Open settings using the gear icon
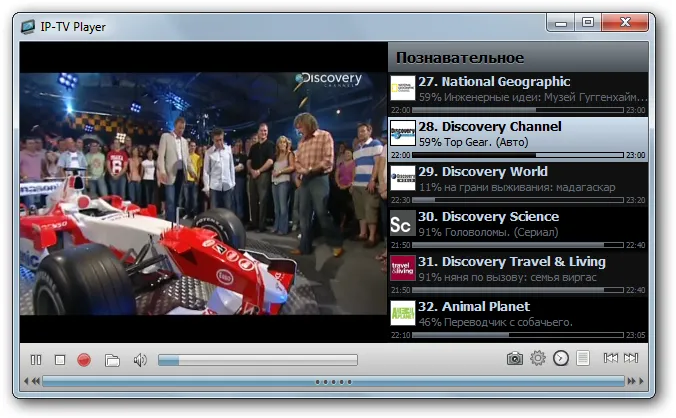 pos(538,358)
